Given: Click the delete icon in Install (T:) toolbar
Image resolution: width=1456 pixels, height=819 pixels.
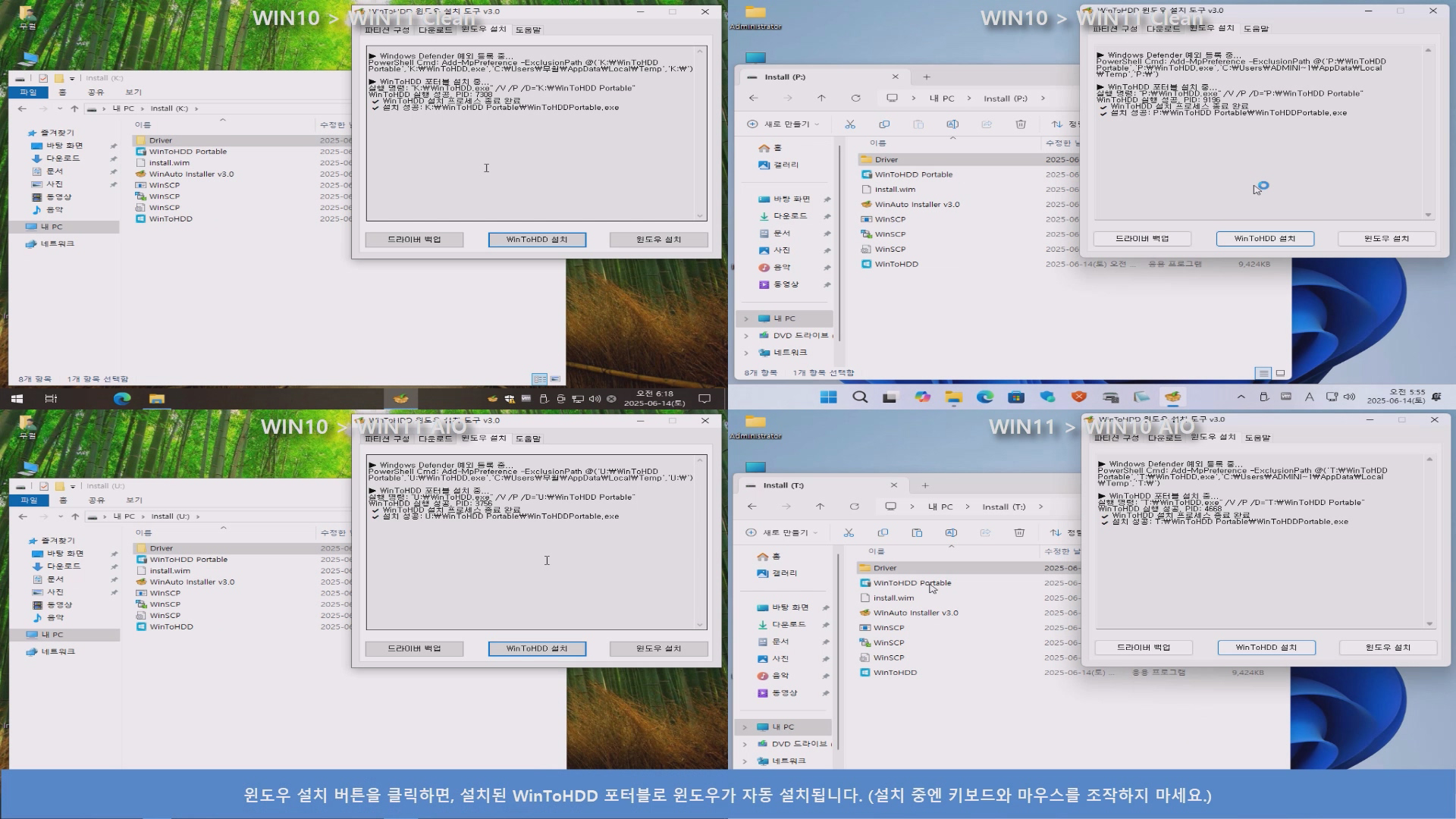Looking at the screenshot, I should tap(1019, 532).
